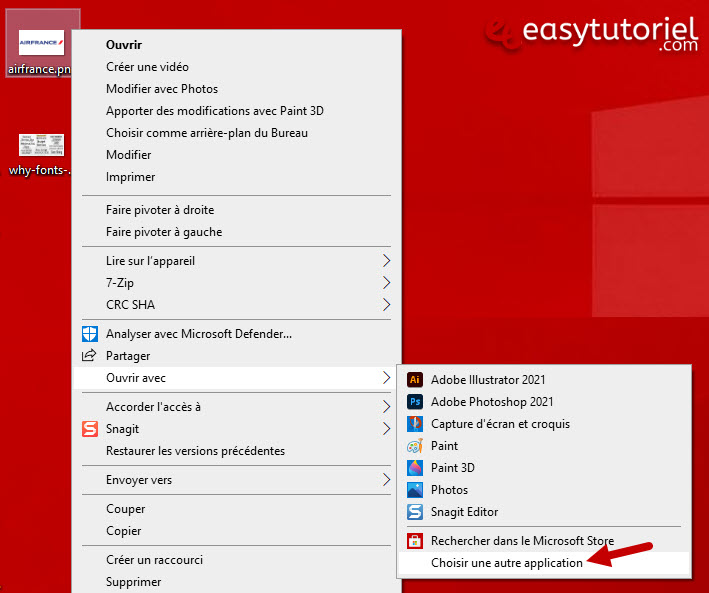This screenshot has width=709, height=593.
Task: Open the 7-Zip menu entry
Action: click(x=236, y=283)
